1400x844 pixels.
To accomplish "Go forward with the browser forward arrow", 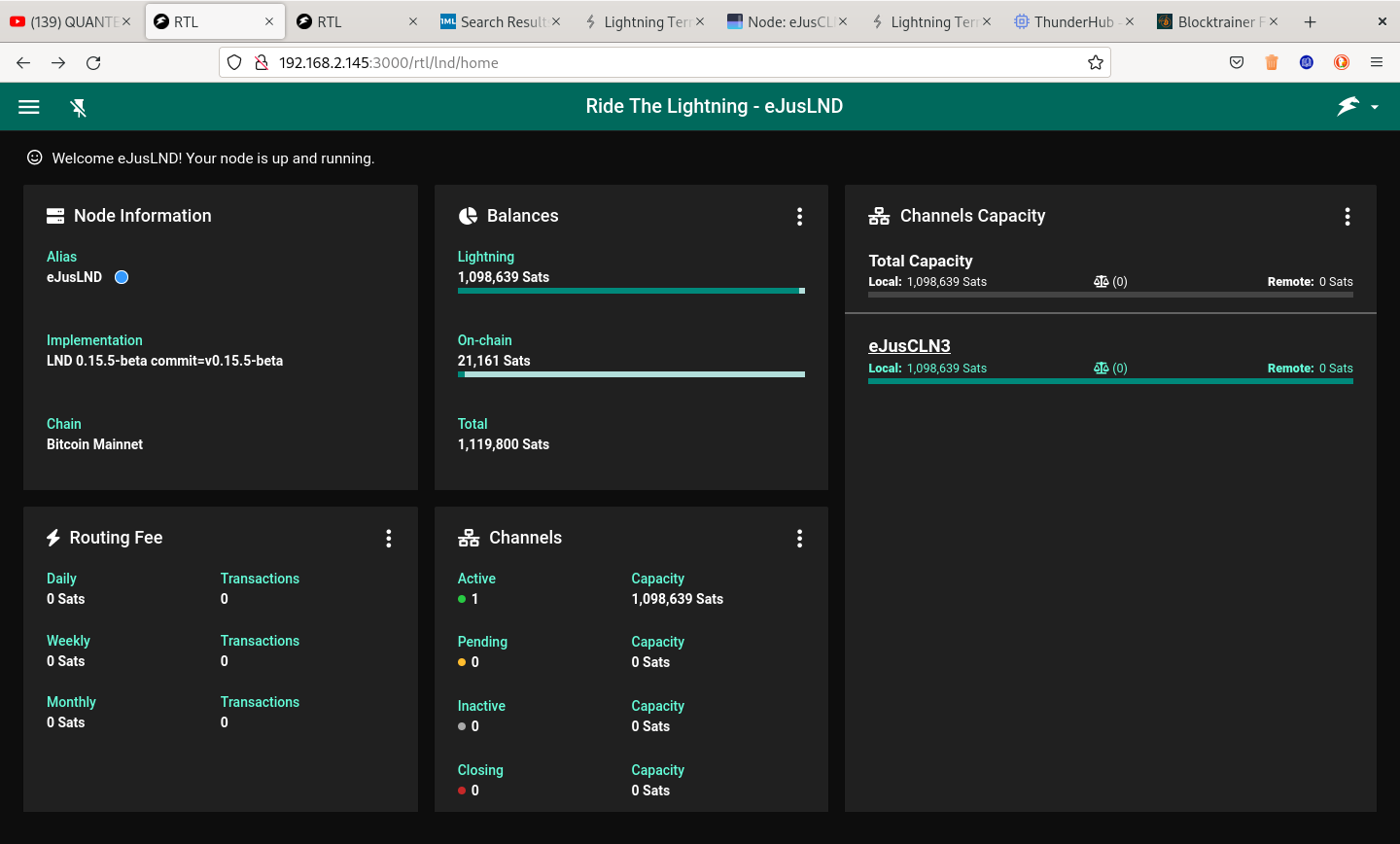I will click(x=58, y=62).
